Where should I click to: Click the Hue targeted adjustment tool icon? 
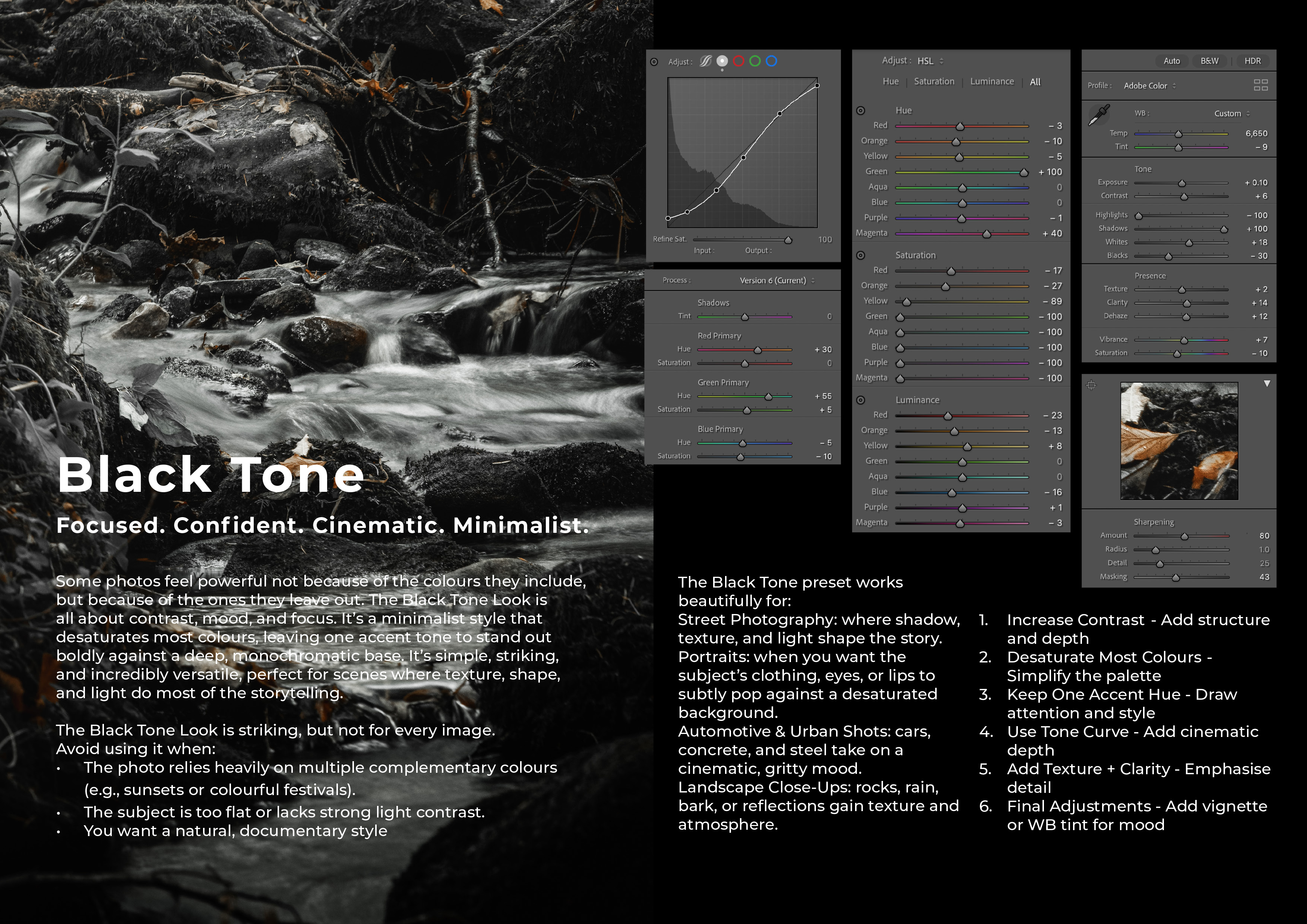click(x=861, y=110)
